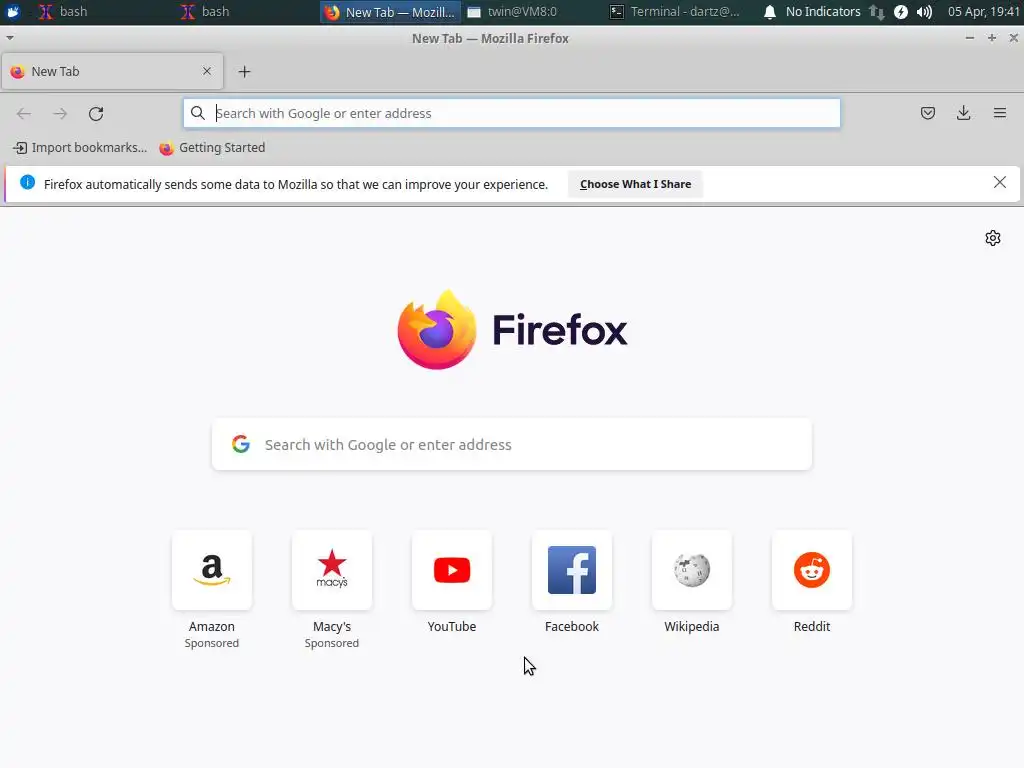Open Save to Pocket icon

pyautogui.click(x=927, y=113)
